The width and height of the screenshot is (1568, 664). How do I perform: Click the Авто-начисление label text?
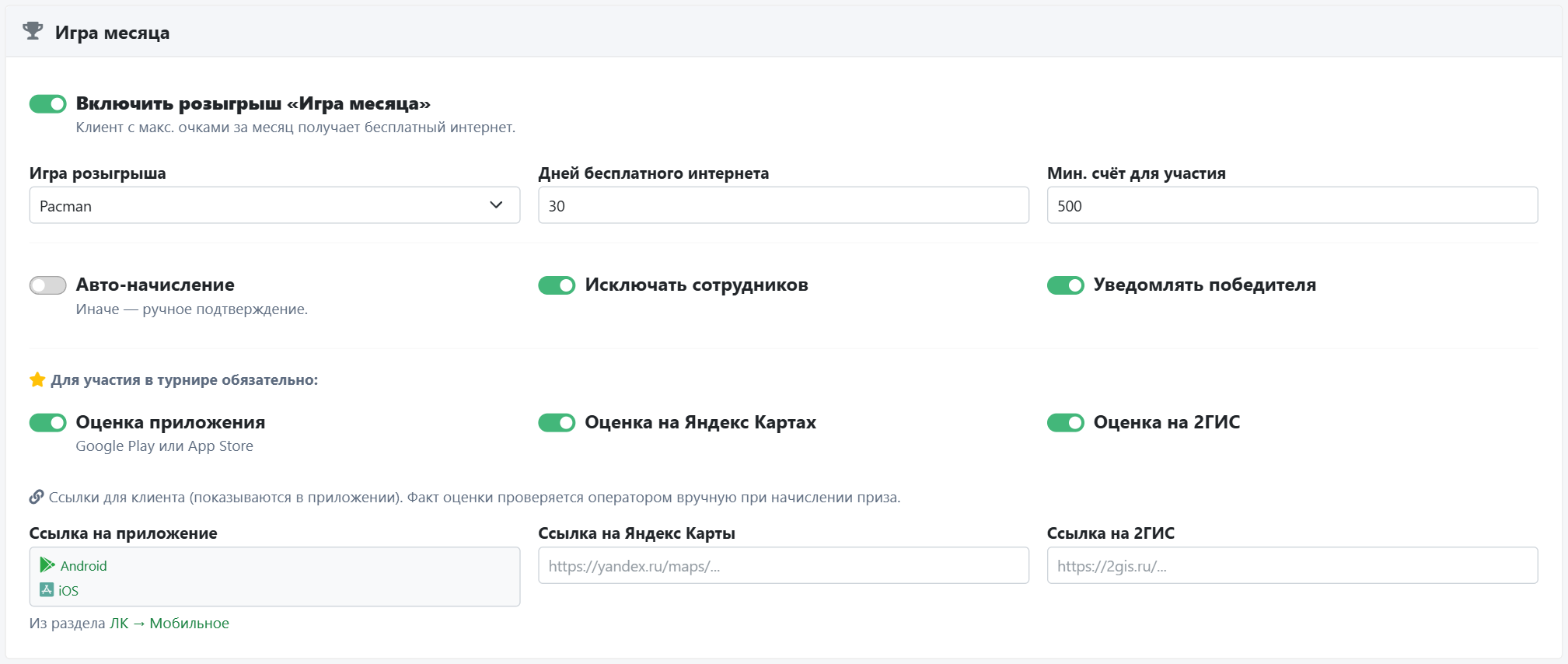pyautogui.click(x=155, y=285)
